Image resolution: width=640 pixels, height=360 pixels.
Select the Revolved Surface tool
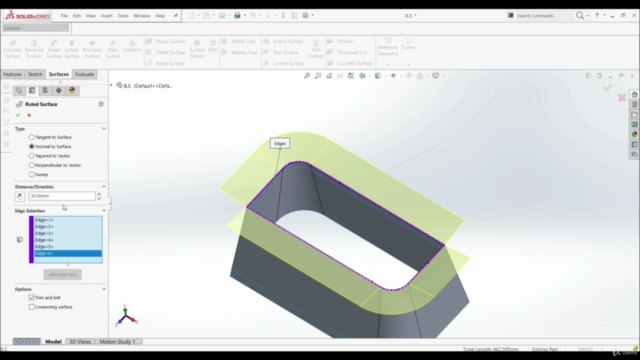[33, 49]
